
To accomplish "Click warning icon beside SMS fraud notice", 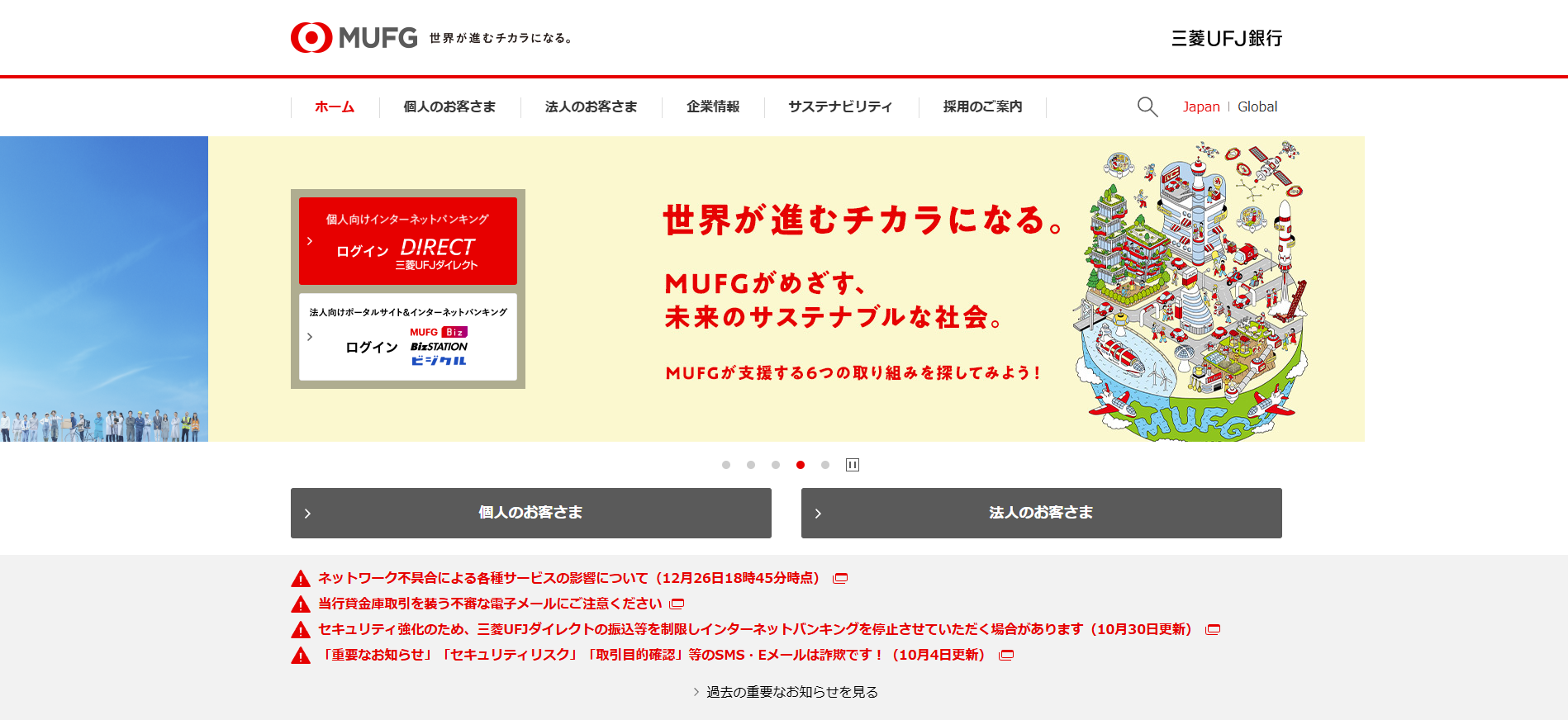I will click(301, 656).
